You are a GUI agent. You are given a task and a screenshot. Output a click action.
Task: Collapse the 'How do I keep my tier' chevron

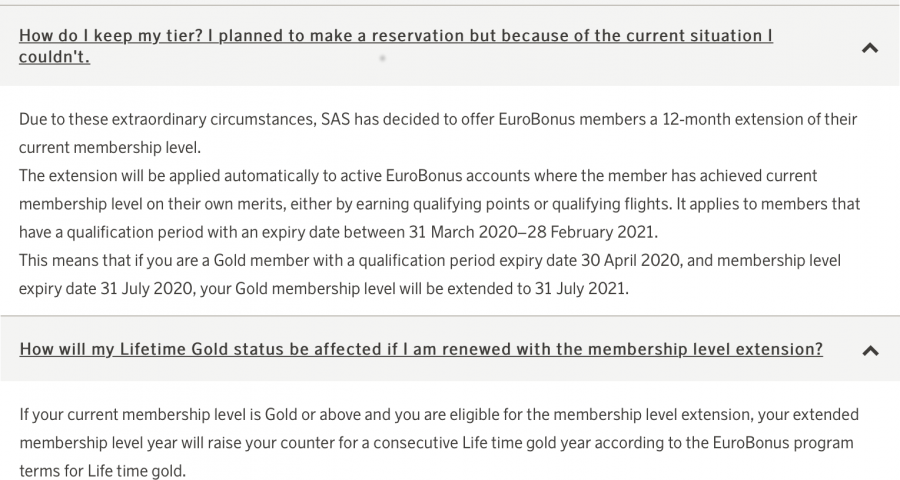[869, 47]
